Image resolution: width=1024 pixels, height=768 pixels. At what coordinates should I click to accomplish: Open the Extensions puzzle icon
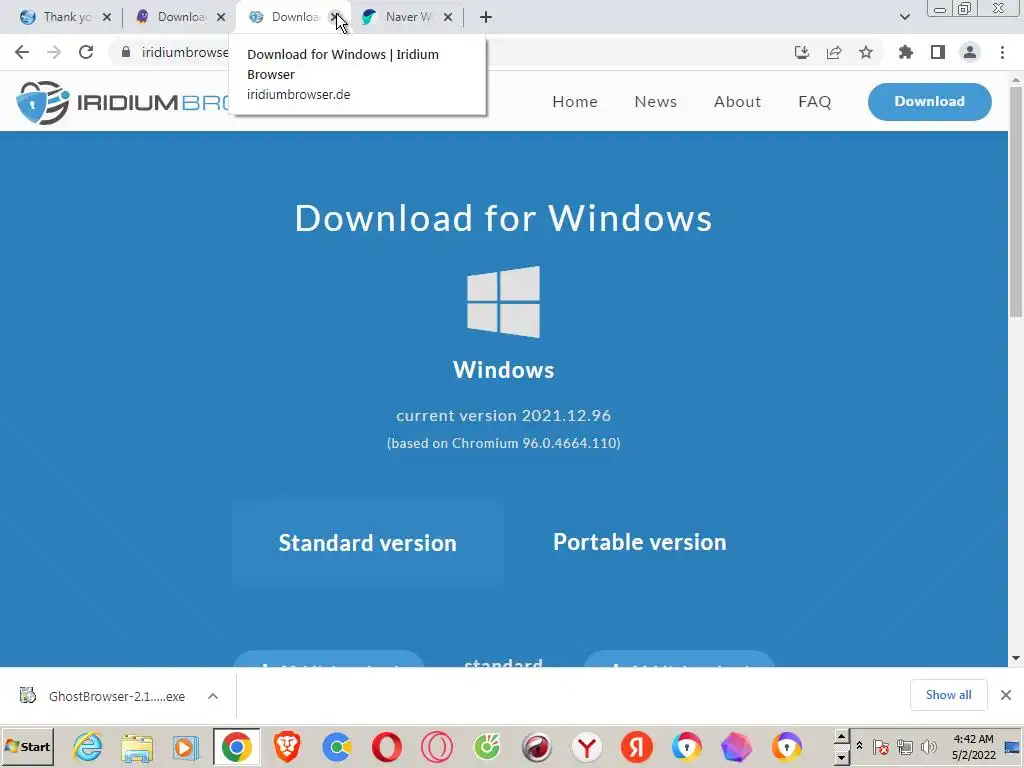pos(905,52)
